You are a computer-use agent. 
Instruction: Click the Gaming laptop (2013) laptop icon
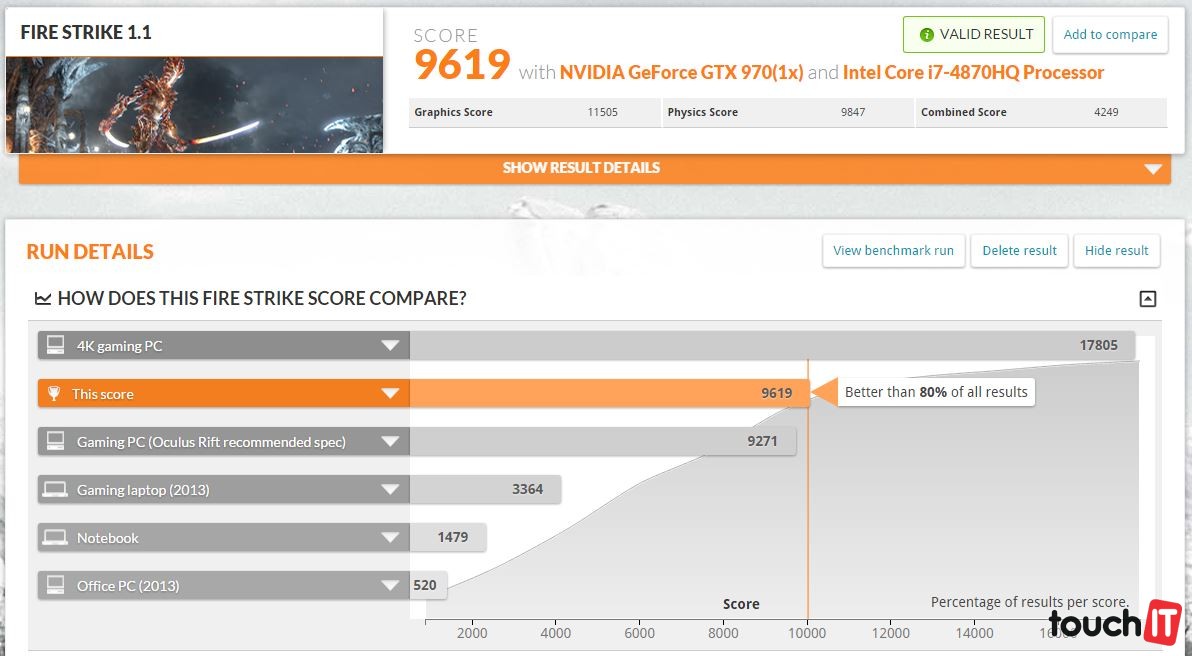pyautogui.click(x=56, y=490)
